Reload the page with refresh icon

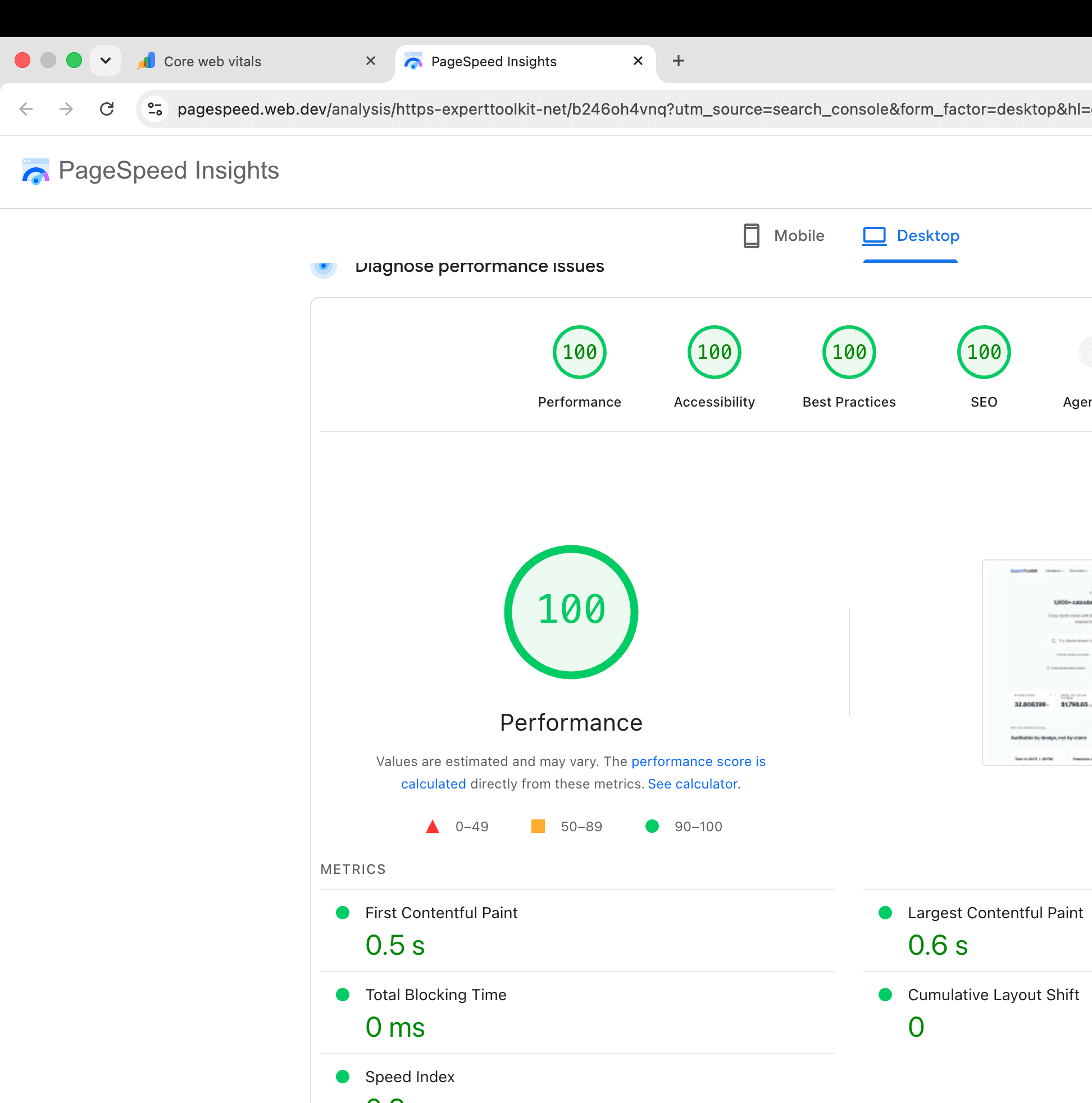107,108
